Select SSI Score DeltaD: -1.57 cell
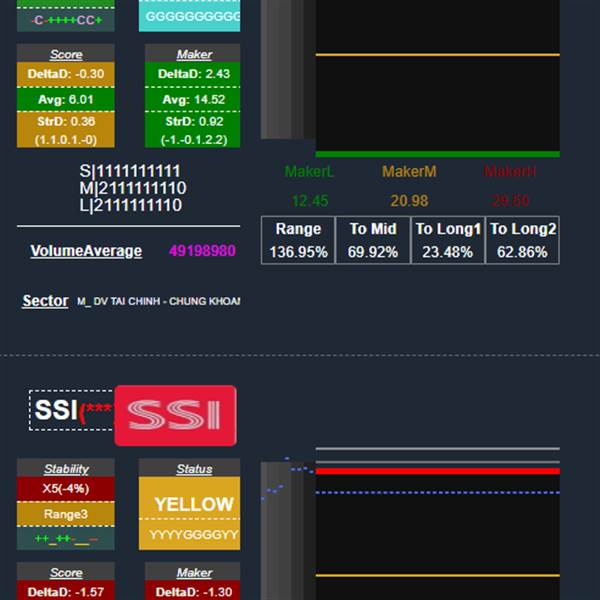The image size is (600, 600). point(66,592)
